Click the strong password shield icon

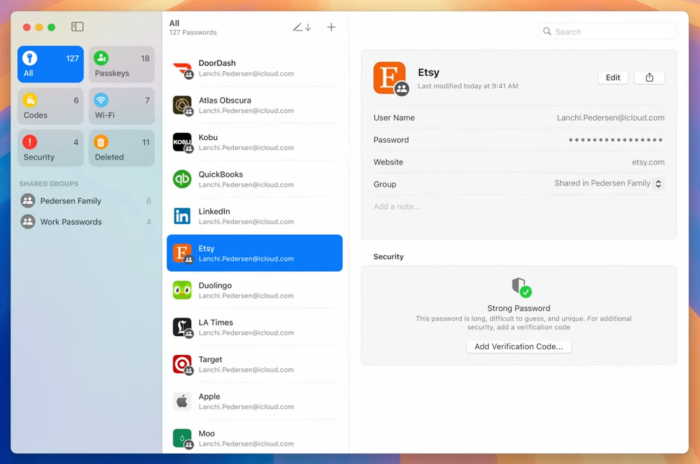point(521,287)
